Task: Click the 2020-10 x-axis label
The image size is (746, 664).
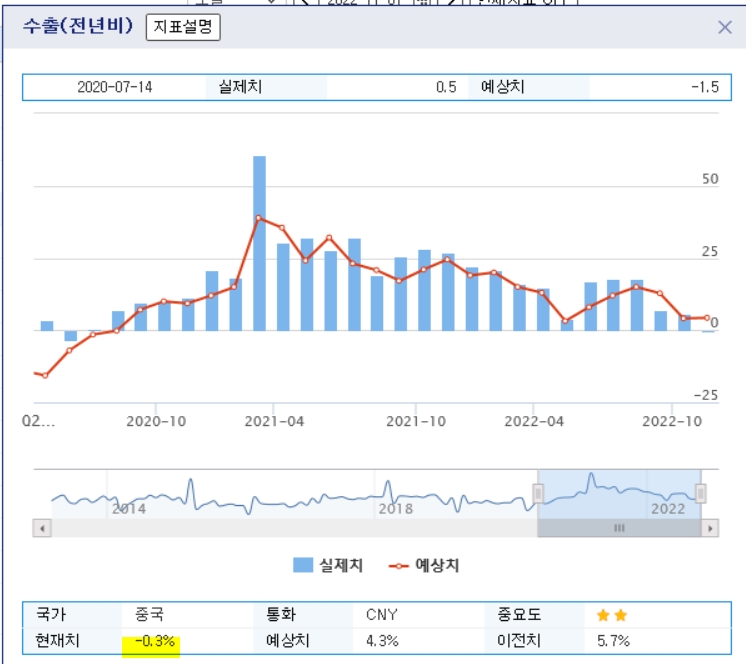Action: click(156, 421)
